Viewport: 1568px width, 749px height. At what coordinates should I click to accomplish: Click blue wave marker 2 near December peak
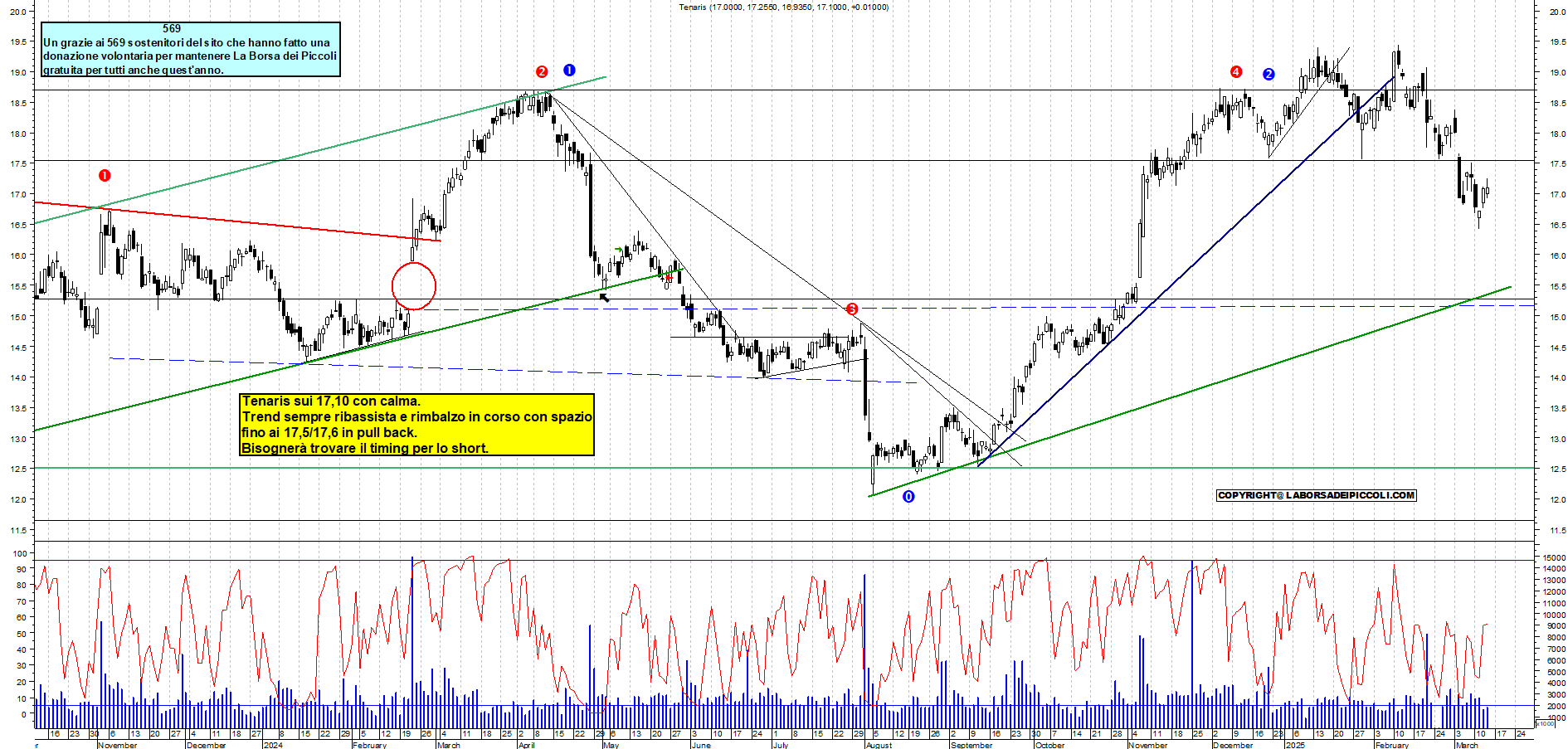[x=1269, y=74]
